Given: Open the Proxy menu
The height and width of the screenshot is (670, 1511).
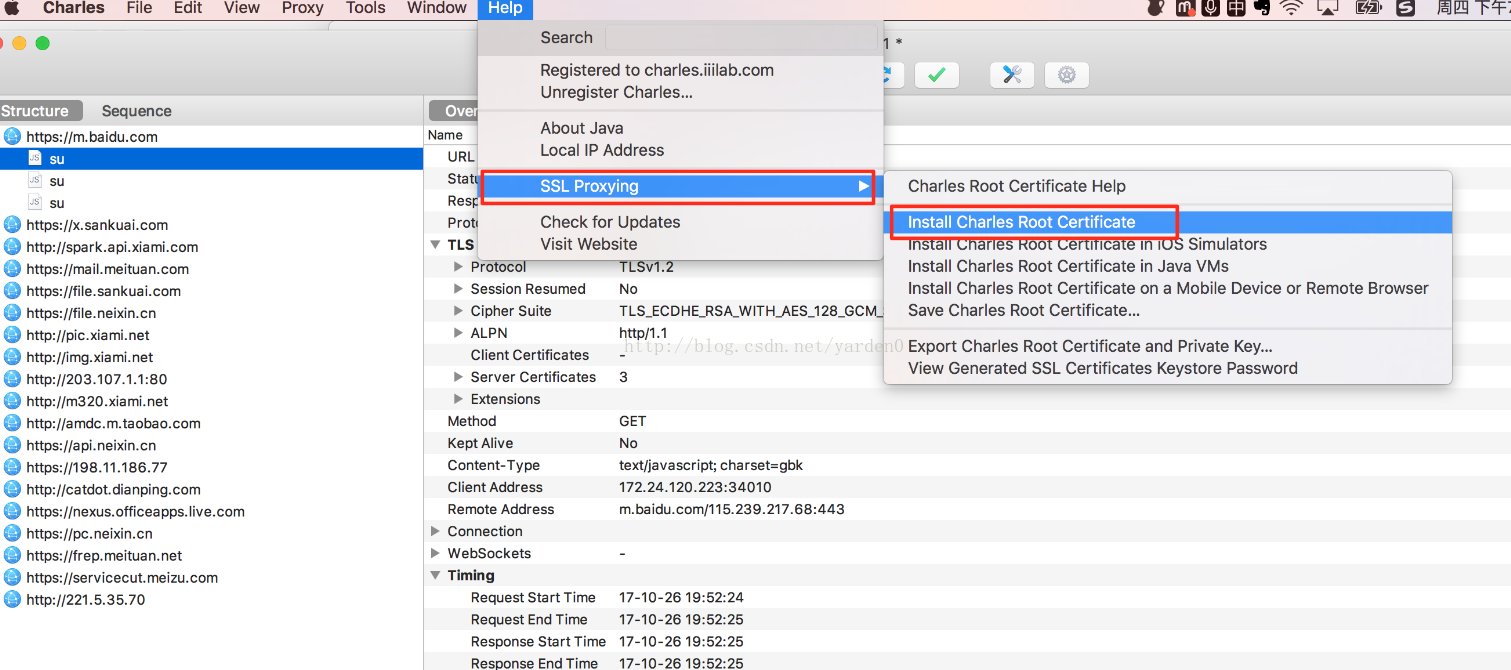Looking at the screenshot, I should (302, 8).
